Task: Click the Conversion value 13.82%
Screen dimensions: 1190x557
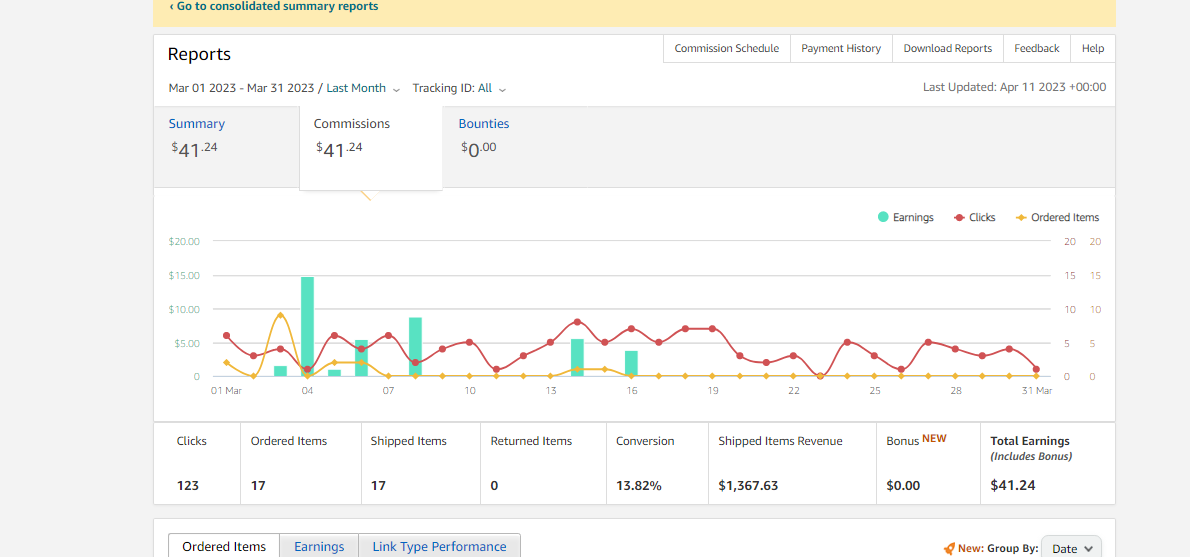Action: point(638,486)
